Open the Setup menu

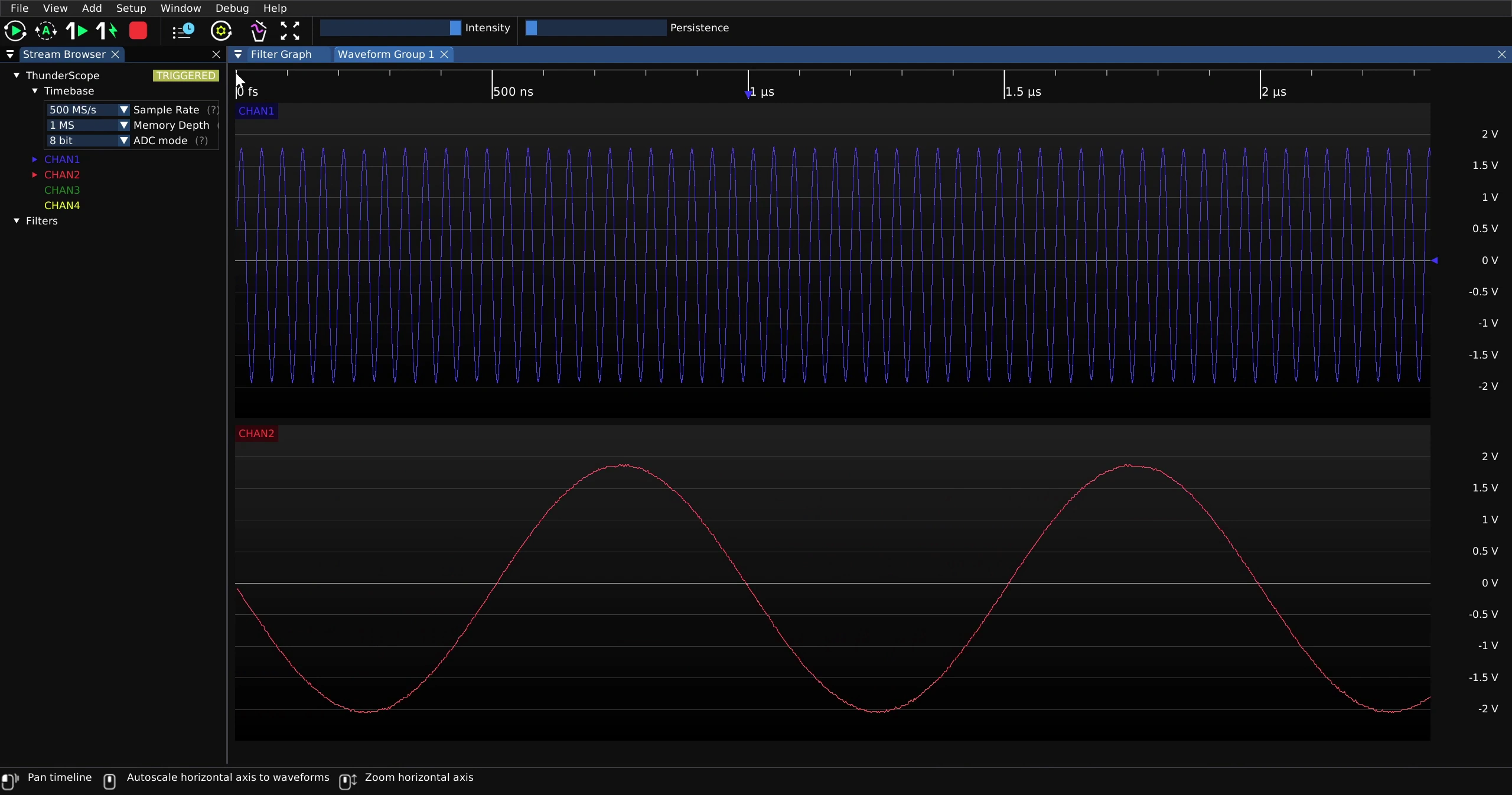(x=131, y=8)
